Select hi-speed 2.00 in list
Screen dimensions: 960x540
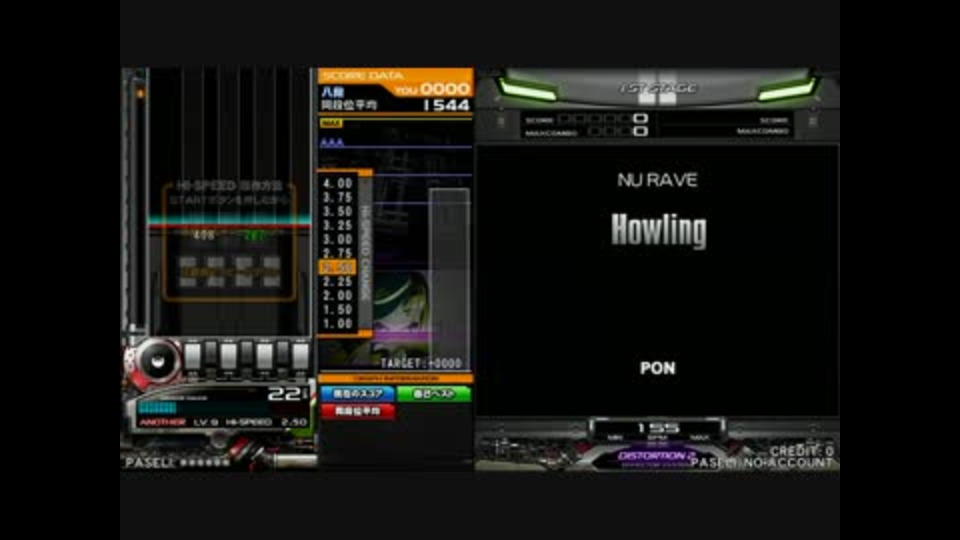(337, 296)
